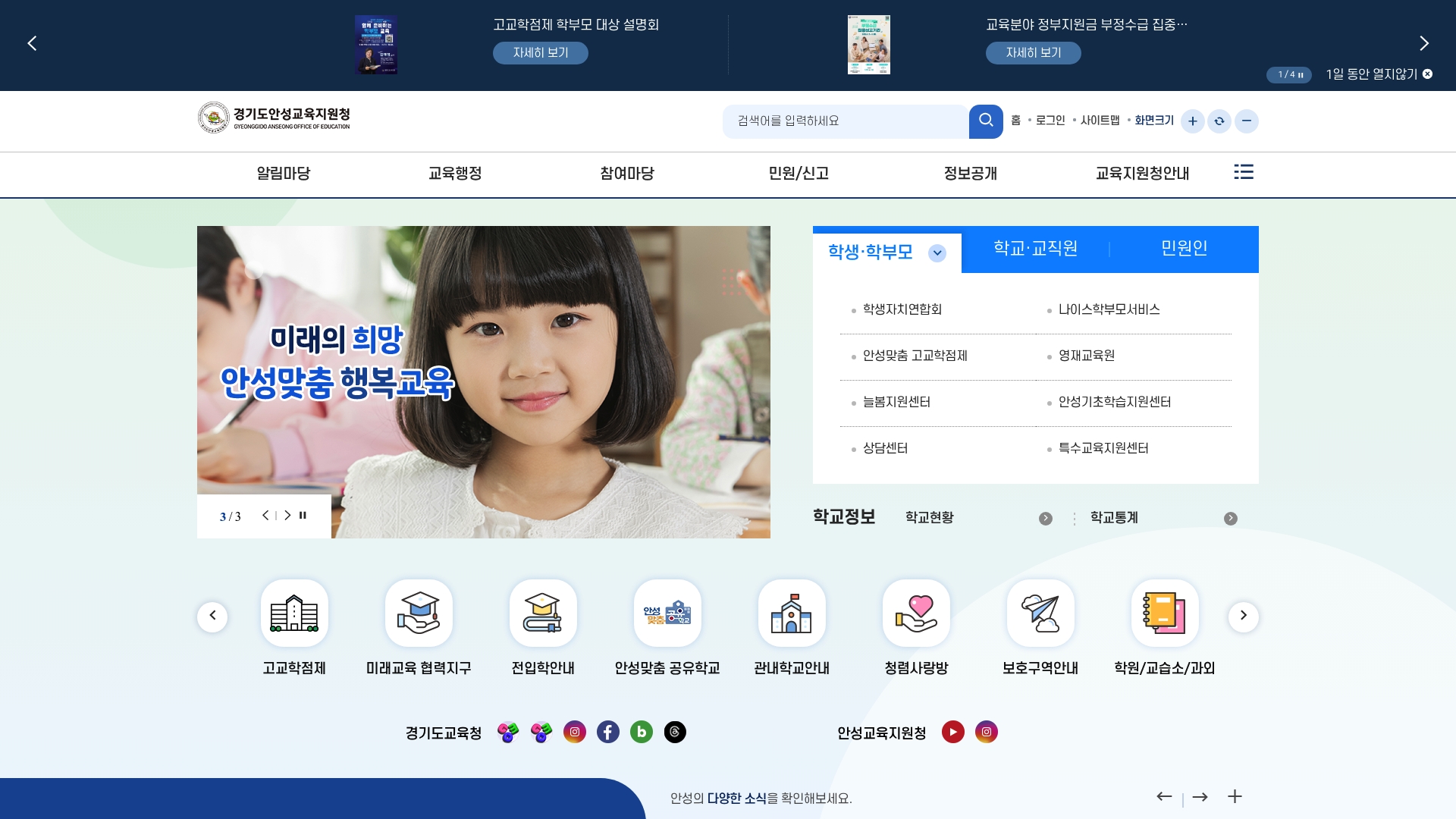Click the 로그인 link

1050,121
